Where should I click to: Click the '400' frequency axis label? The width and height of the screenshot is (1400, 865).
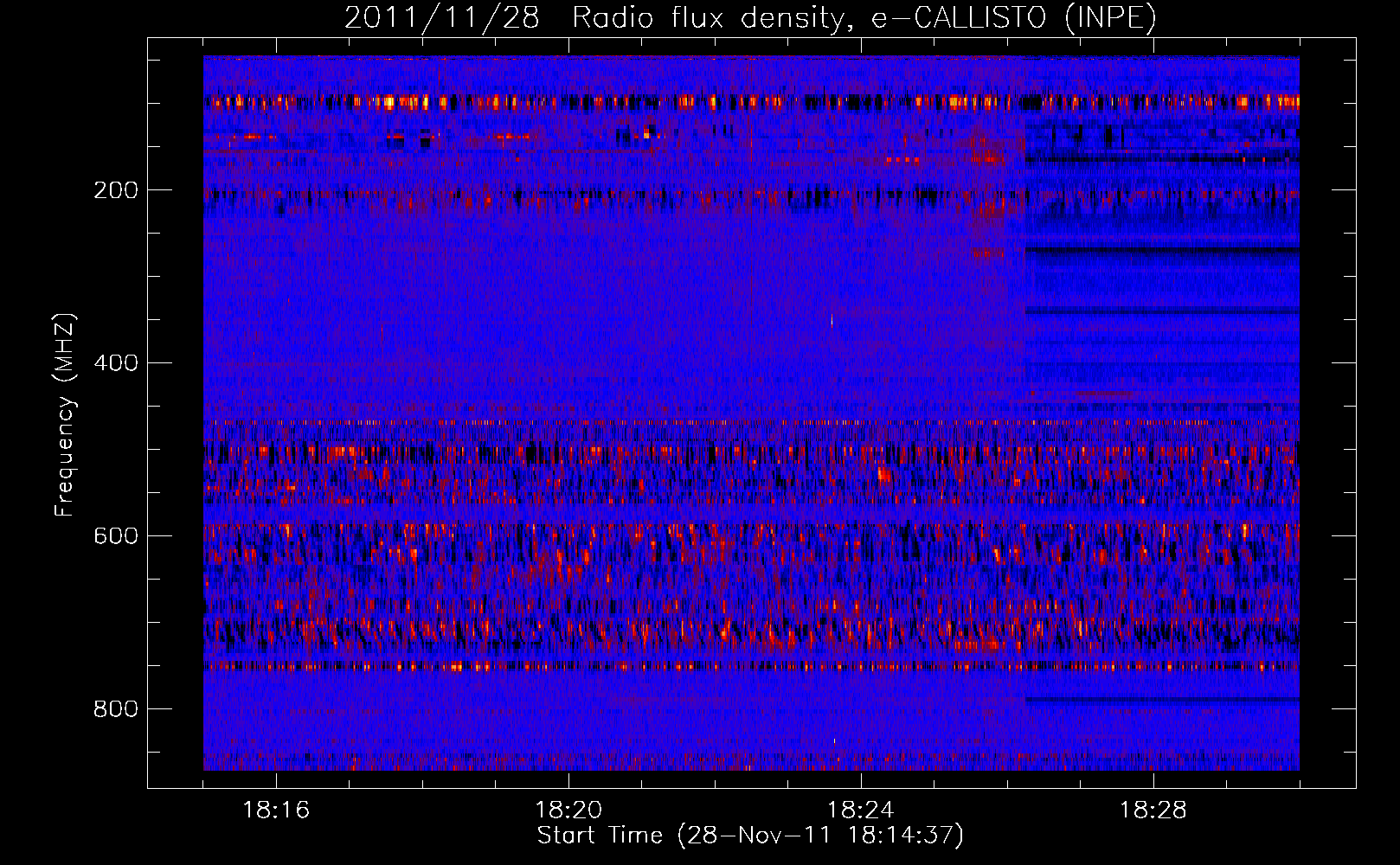click(x=116, y=363)
